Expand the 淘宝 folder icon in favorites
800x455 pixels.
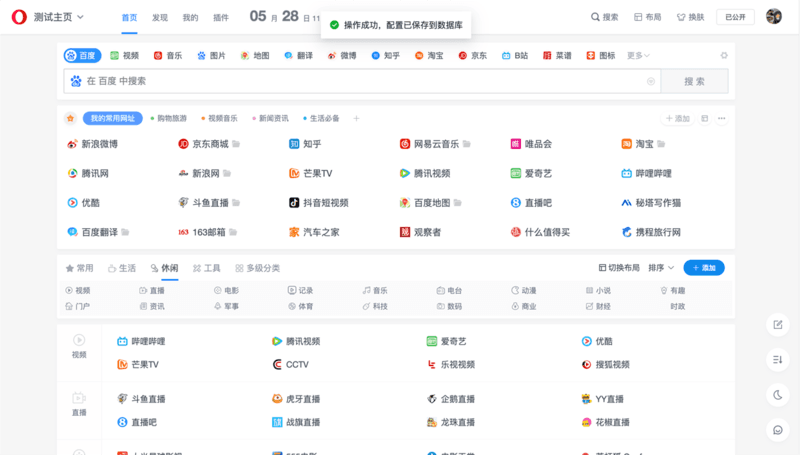tap(661, 144)
